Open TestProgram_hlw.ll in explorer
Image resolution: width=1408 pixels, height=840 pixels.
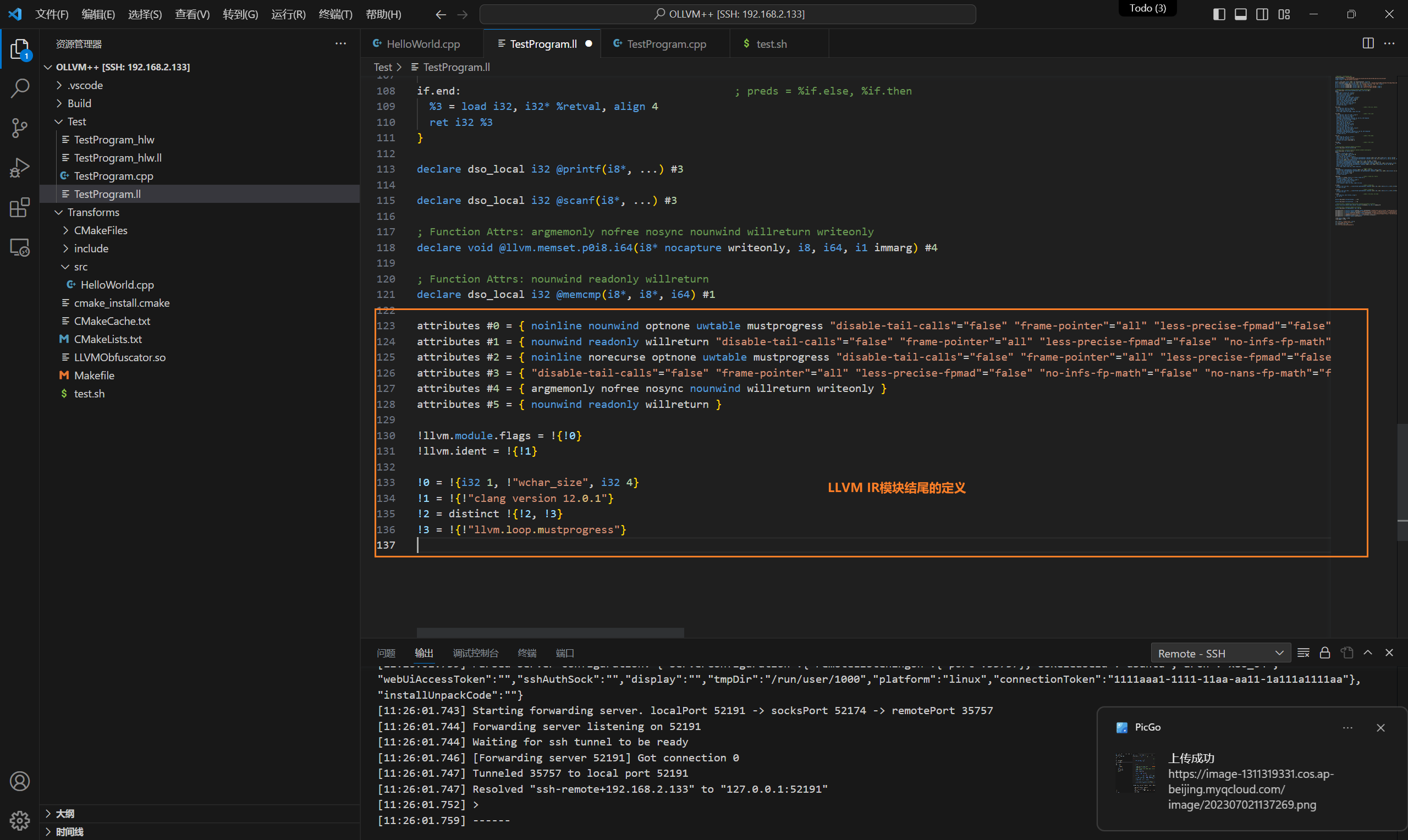click(x=199, y=157)
